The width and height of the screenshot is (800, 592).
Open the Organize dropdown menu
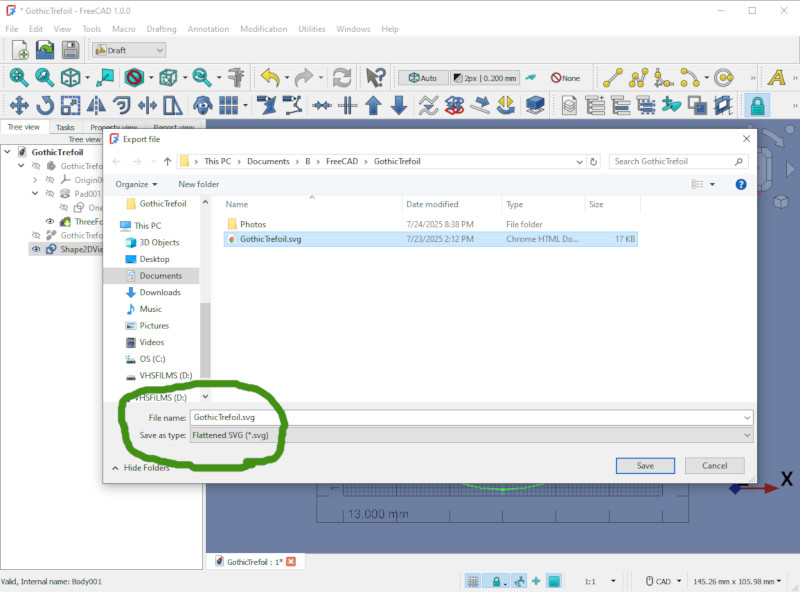pyautogui.click(x=136, y=184)
